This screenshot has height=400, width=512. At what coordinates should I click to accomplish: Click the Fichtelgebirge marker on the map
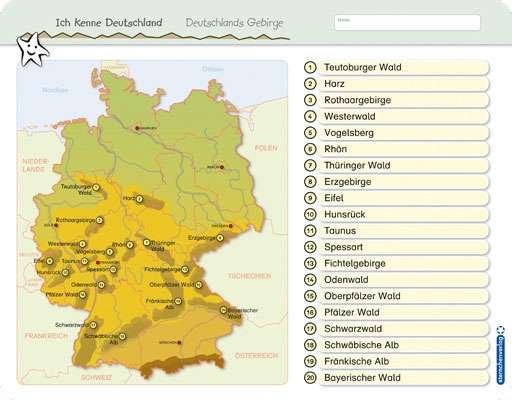coord(185,269)
